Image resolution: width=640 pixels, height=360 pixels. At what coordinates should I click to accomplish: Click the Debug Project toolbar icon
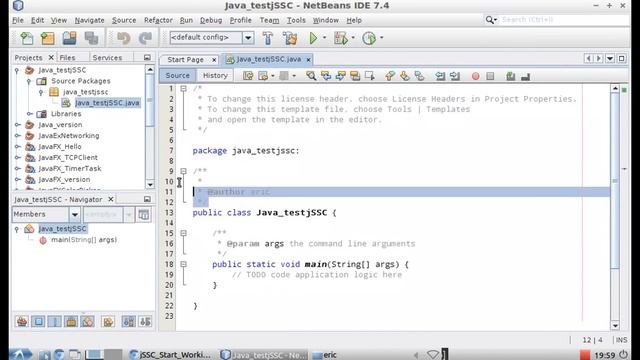pyautogui.click(x=341, y=38)
